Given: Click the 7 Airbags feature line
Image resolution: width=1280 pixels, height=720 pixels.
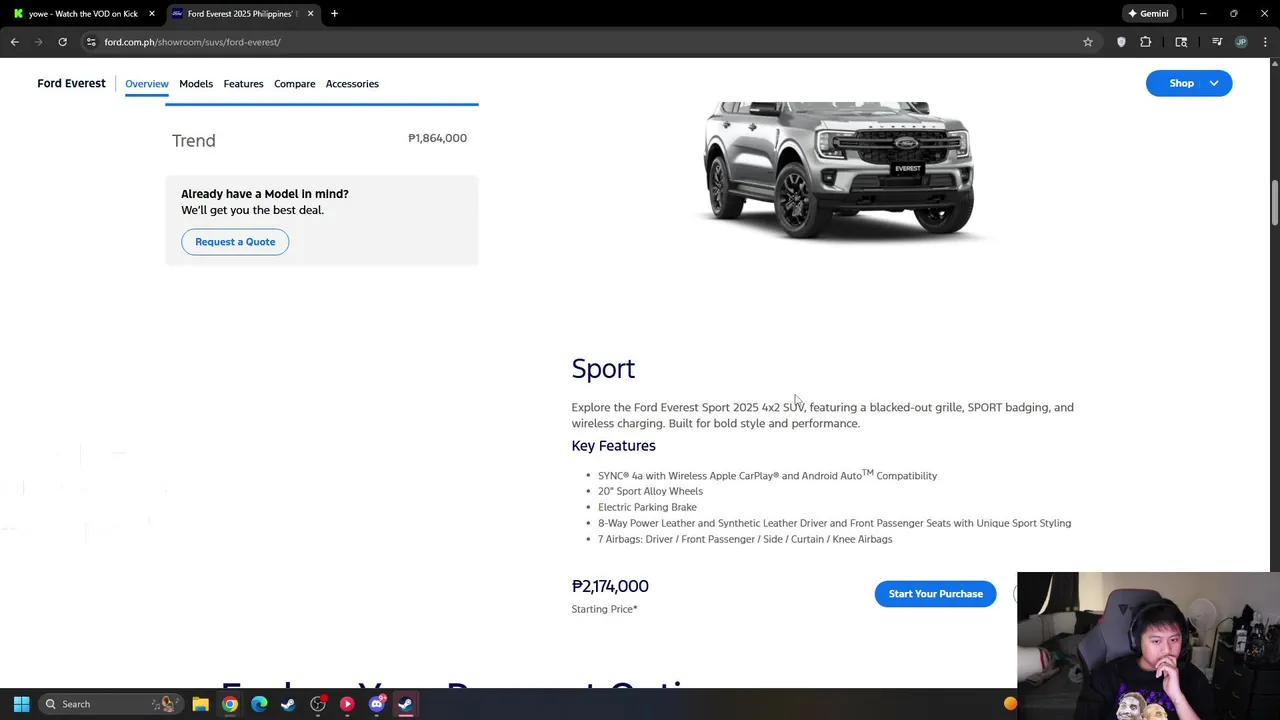Looking at the screenshot, I should pos(745,539).
